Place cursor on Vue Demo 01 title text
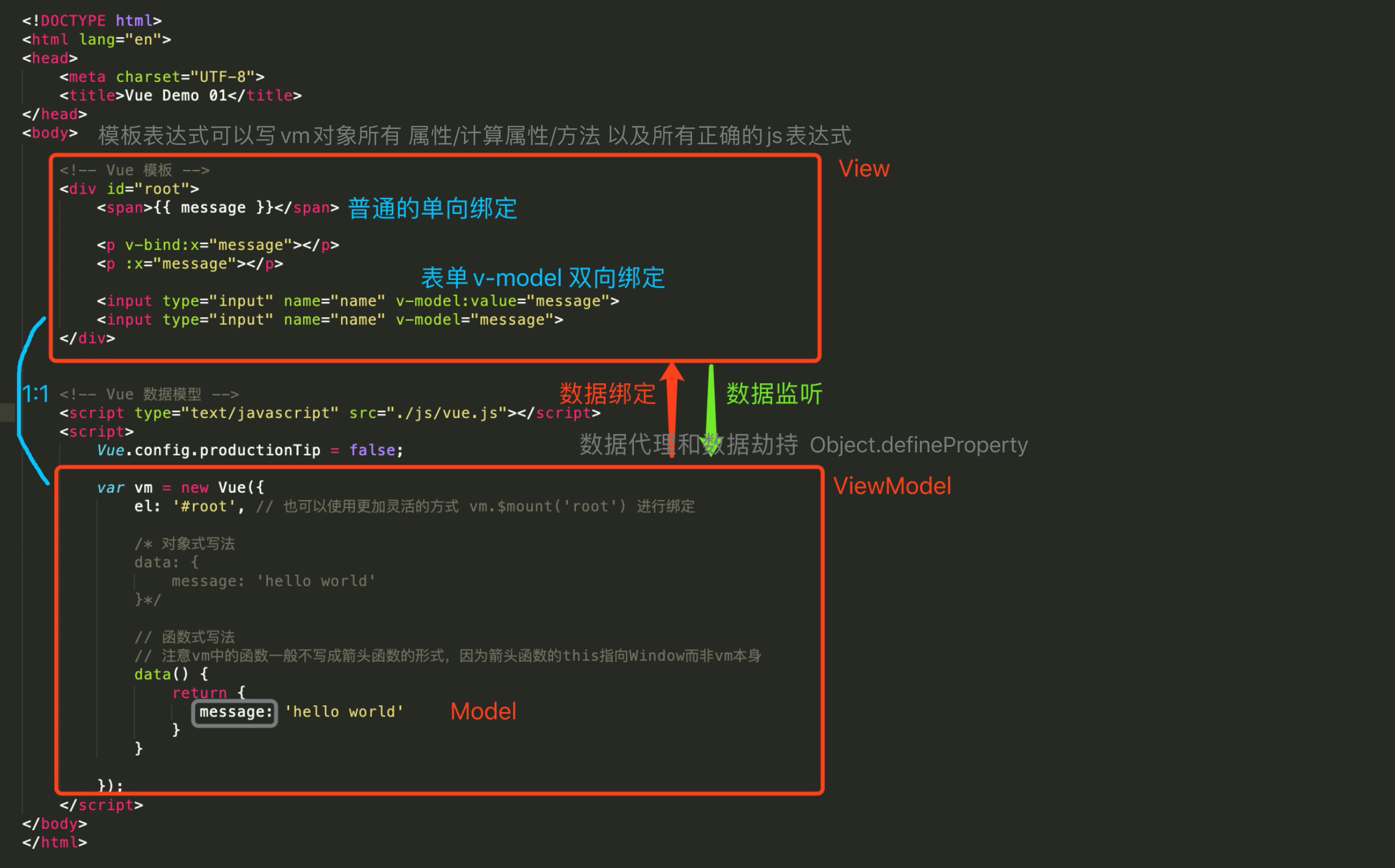This screenshot has width=1395, height=868. (176, 96)
